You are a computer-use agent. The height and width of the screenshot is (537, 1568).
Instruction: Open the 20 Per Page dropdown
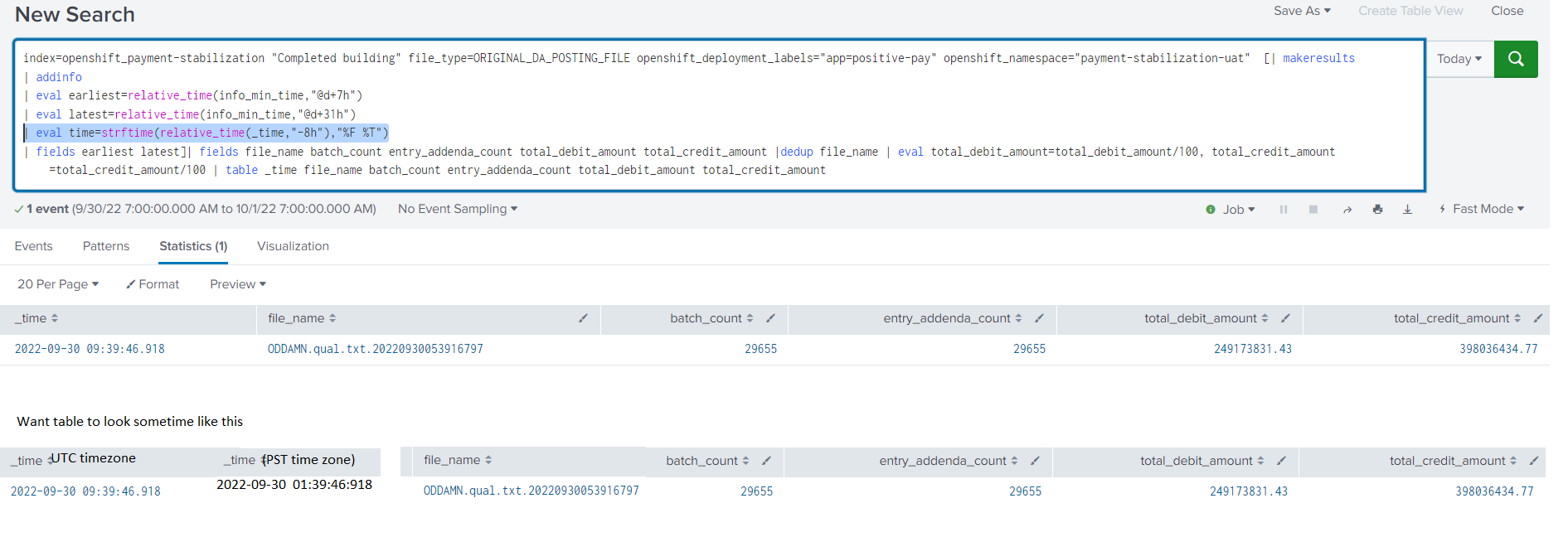point(58,284)
